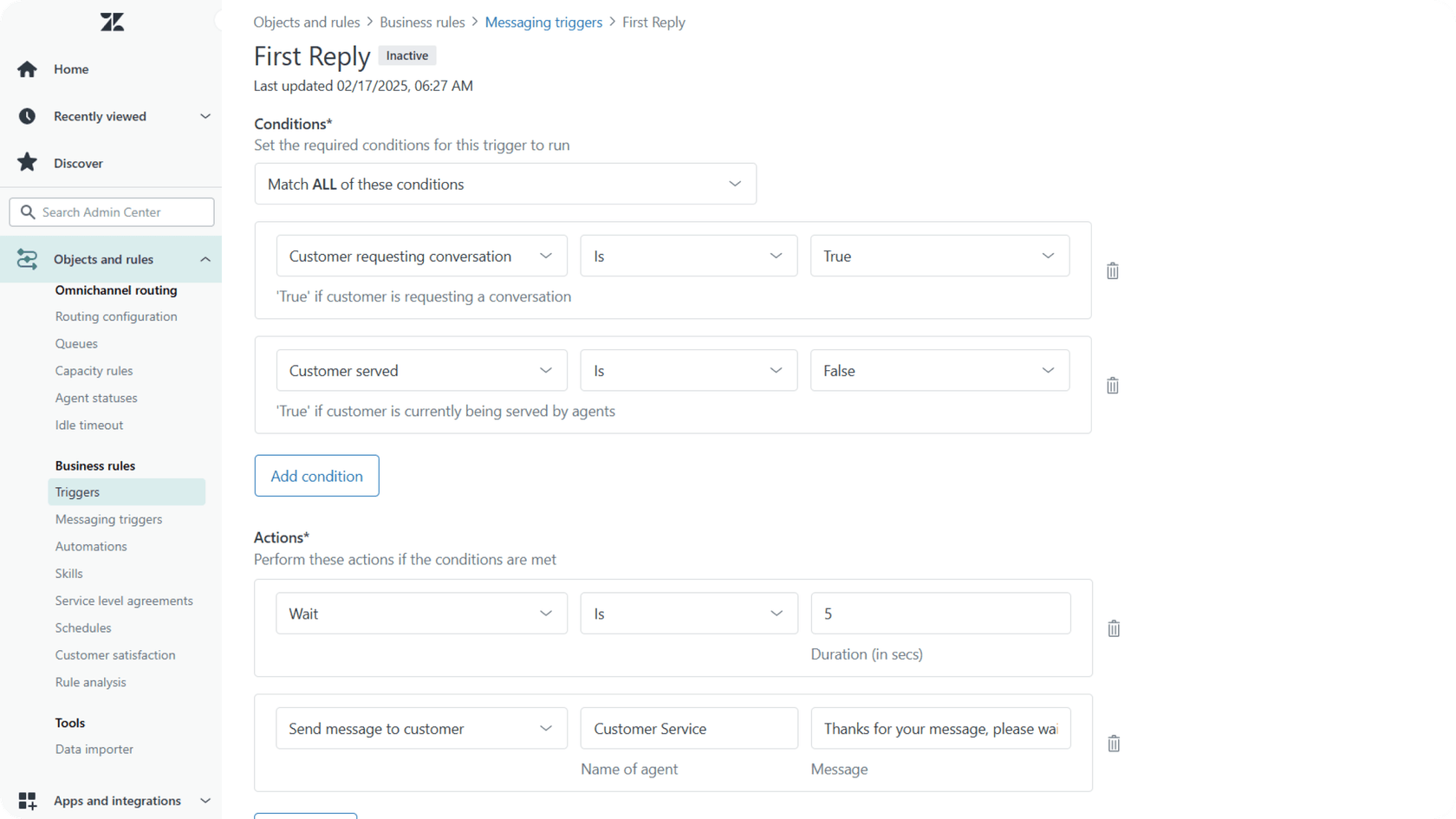
Task: Open Customer satisfaction settings from sidebar
Action: 115,654
